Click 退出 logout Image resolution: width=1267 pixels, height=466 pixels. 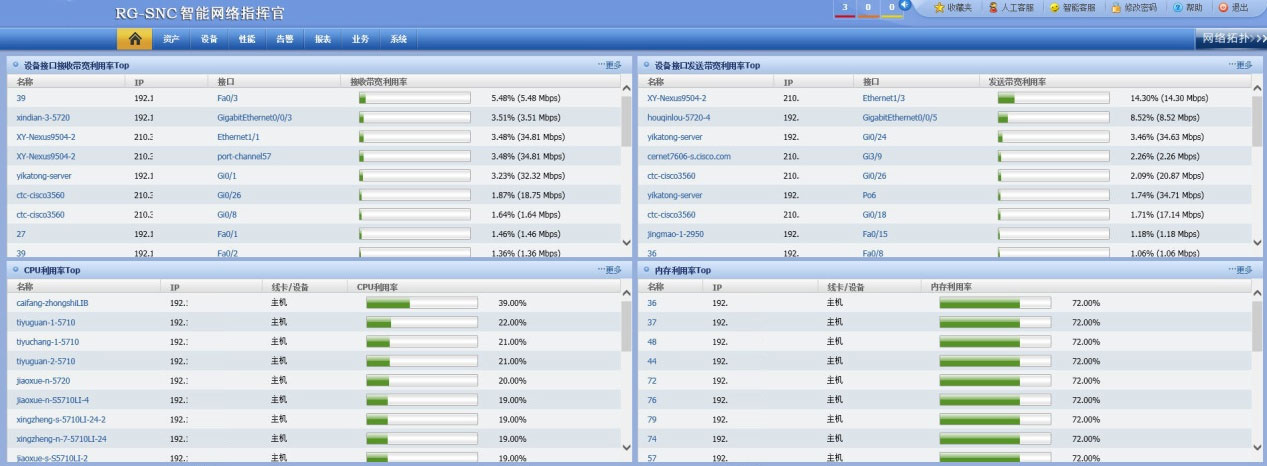[1233, 8]
